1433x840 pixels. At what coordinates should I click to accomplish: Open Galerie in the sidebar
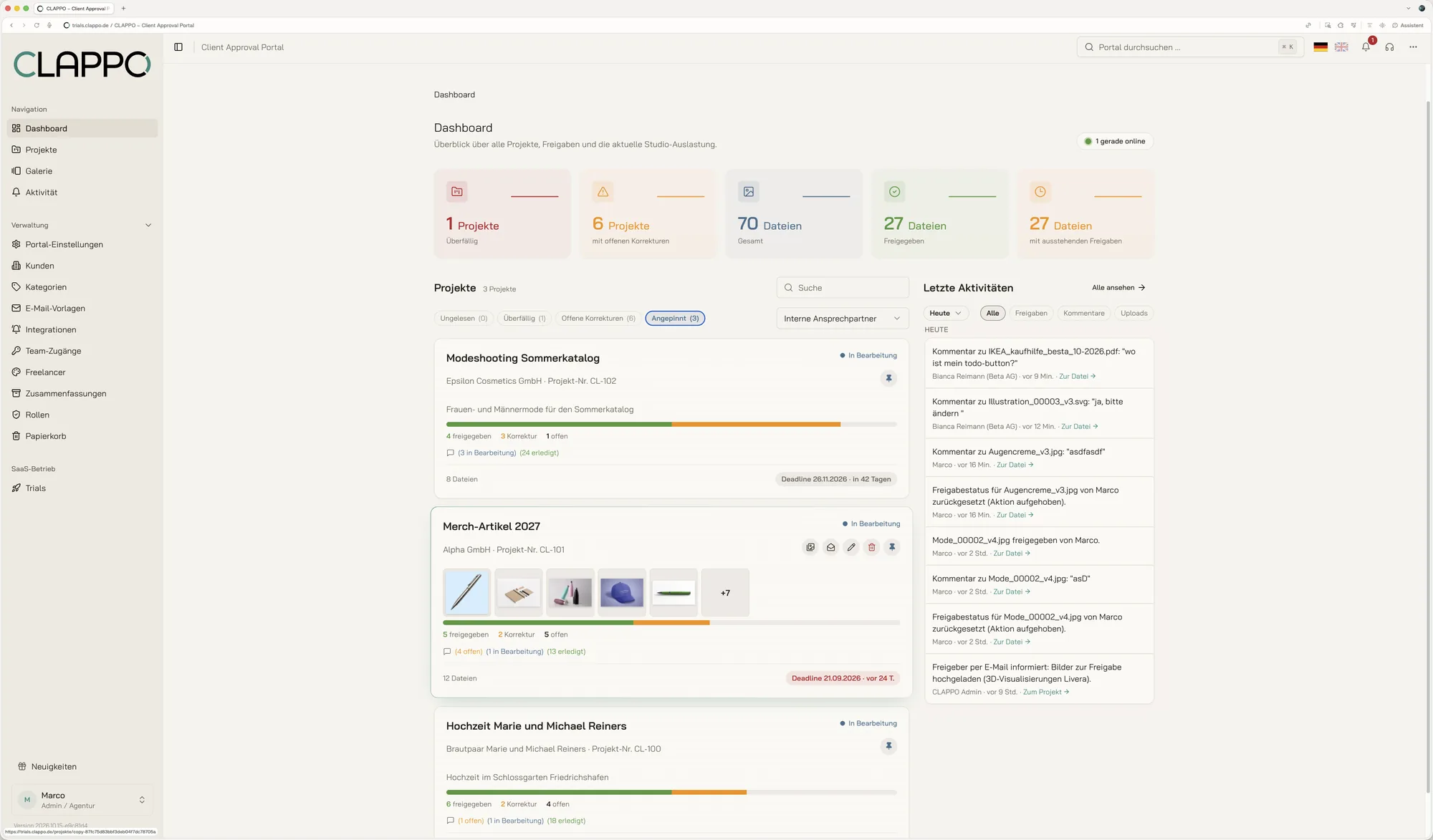pos(82,171)
